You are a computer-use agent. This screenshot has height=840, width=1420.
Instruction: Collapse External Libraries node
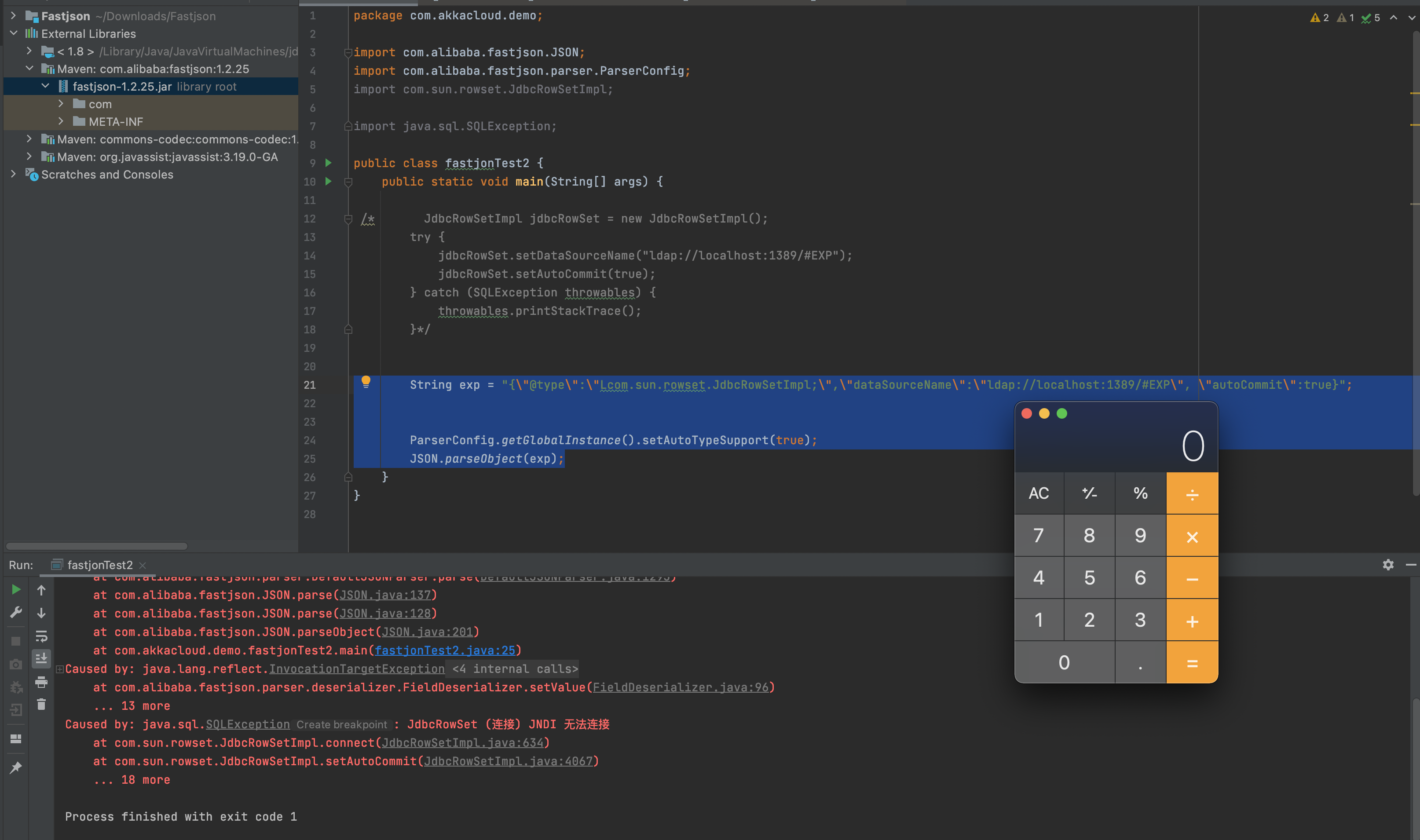coord(14,33)
